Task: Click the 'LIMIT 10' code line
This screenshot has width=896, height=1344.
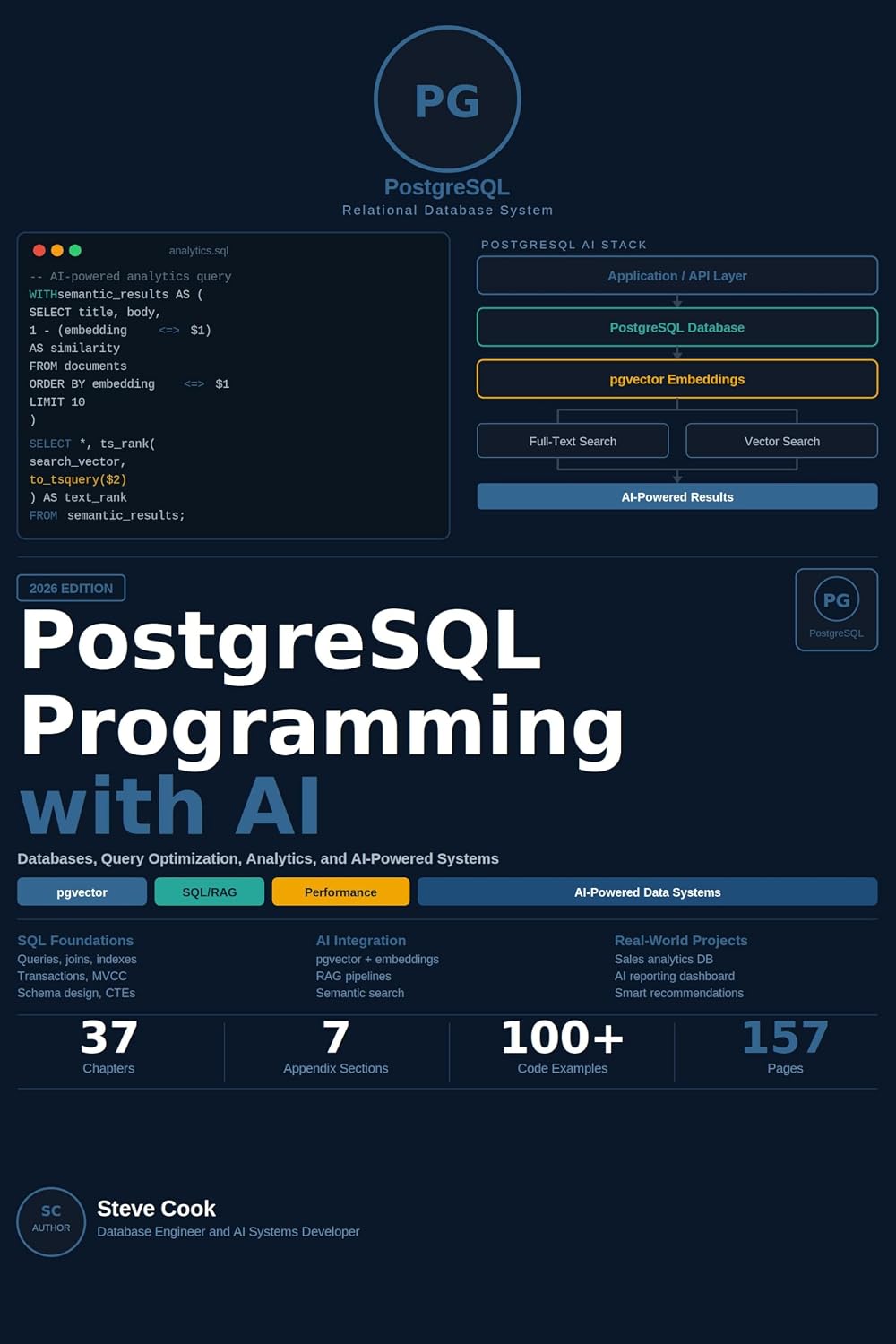Action: (x=57, y=402)
